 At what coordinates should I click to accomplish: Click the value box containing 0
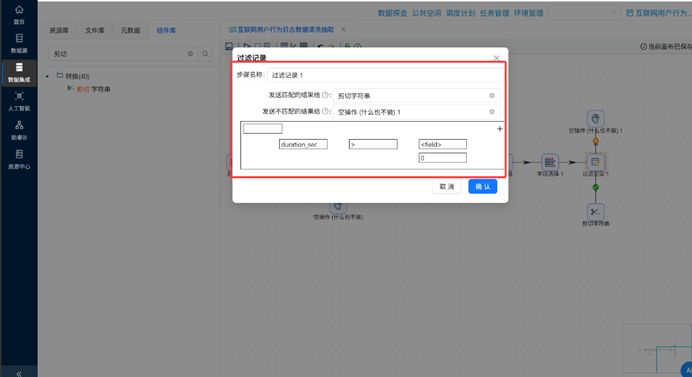pos(442,158)
